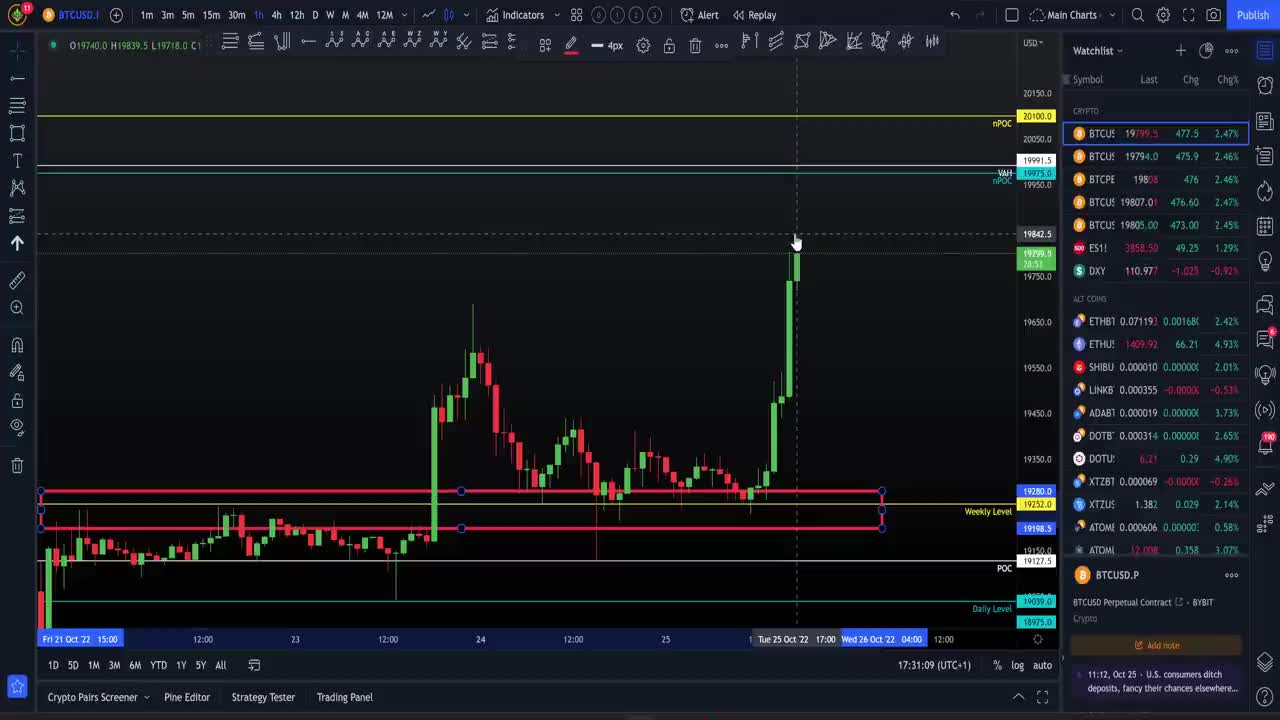Toggle hide all drawings eye icon
The image size is (1280, 720).
(x=17, y=427)
